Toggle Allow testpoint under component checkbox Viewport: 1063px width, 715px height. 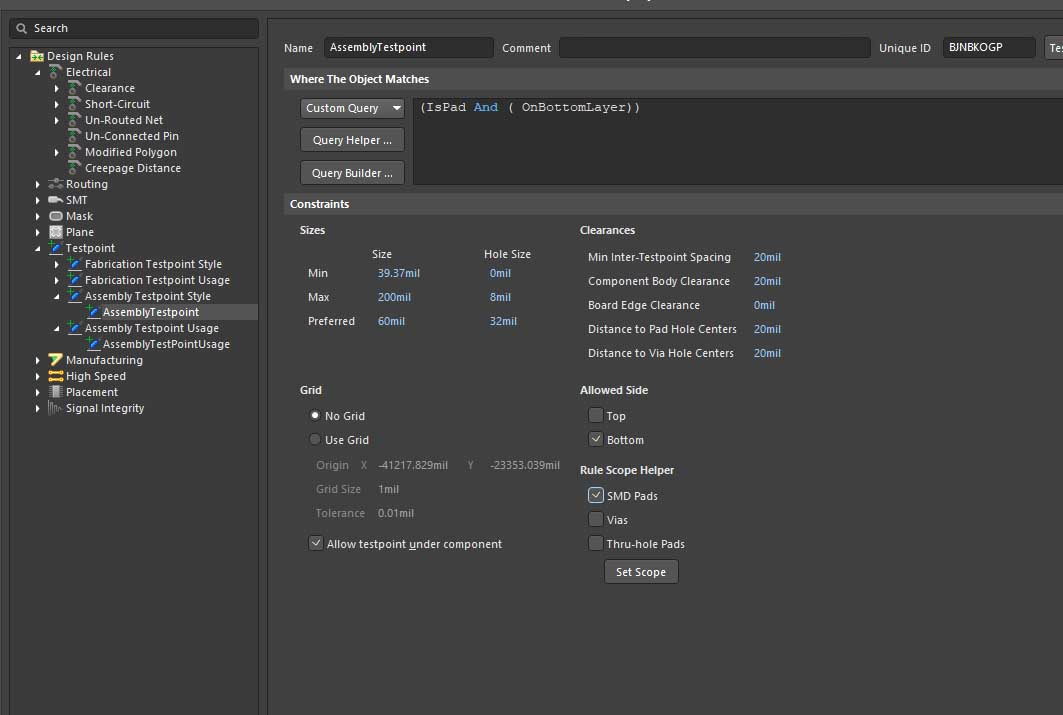[x=316, y=544]
